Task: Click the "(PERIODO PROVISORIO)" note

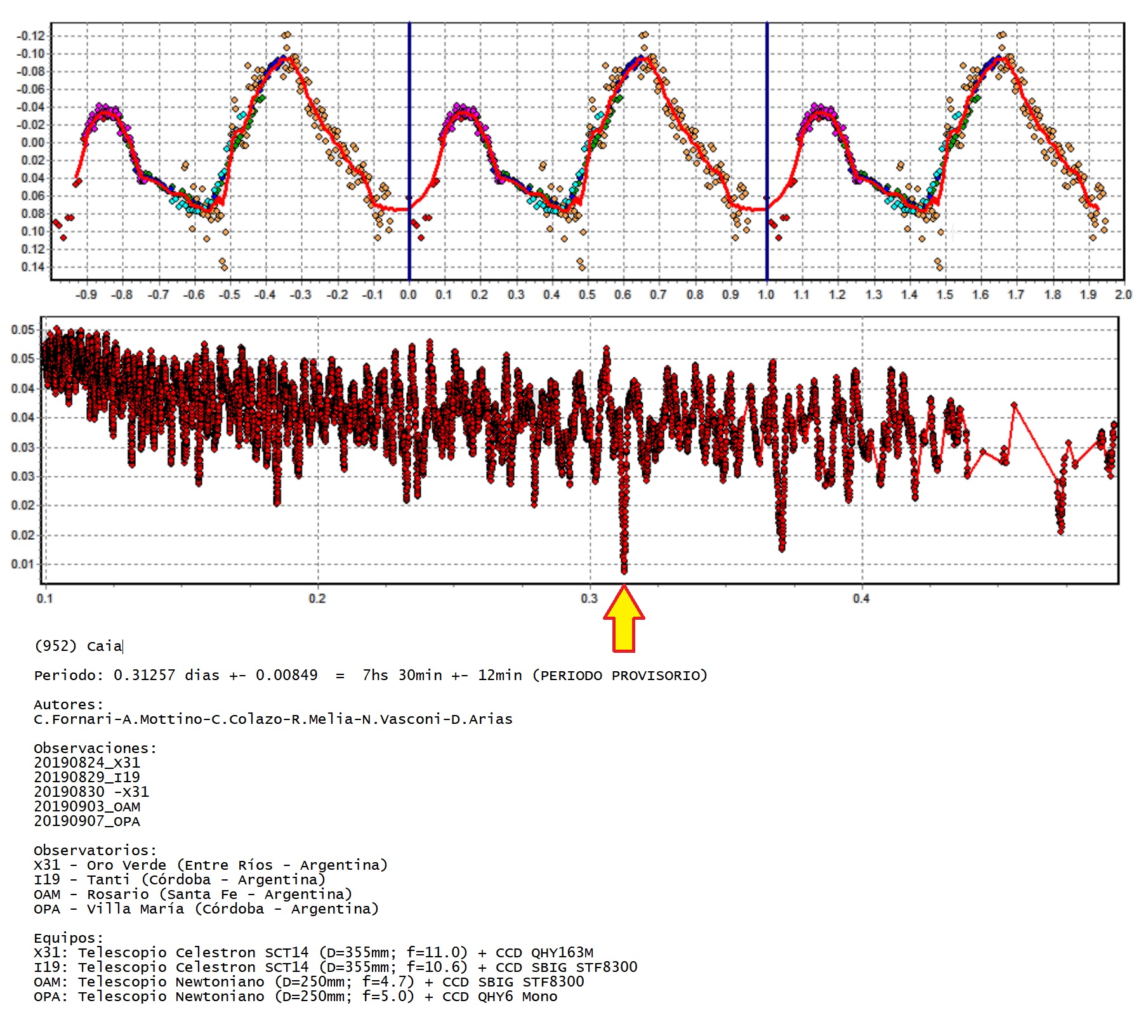Action: click(x=619, y=675)
